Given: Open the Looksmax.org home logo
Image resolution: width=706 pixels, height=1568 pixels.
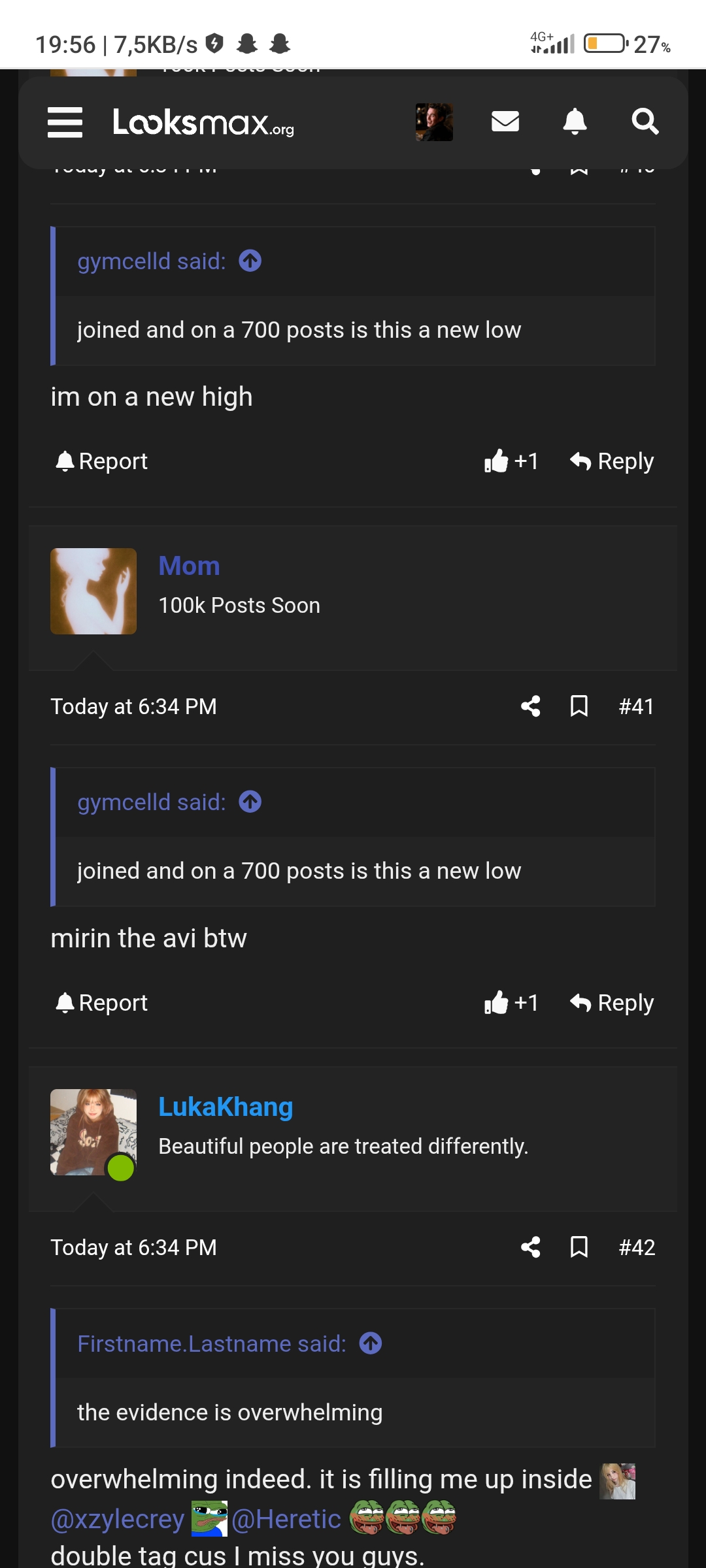Looking at the screenshot, I should [203, 122].
